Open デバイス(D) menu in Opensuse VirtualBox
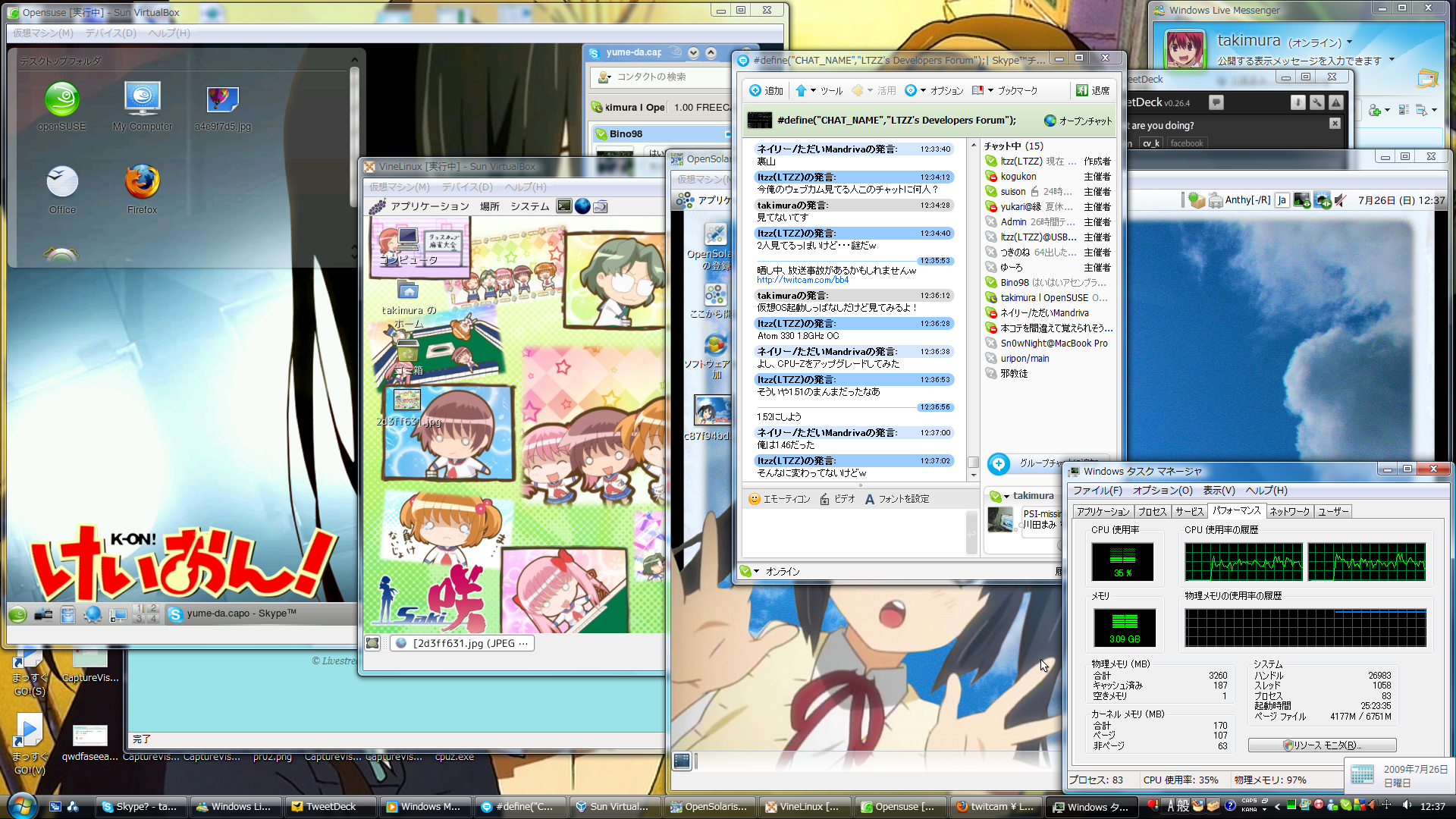 [x=110, y=33]
